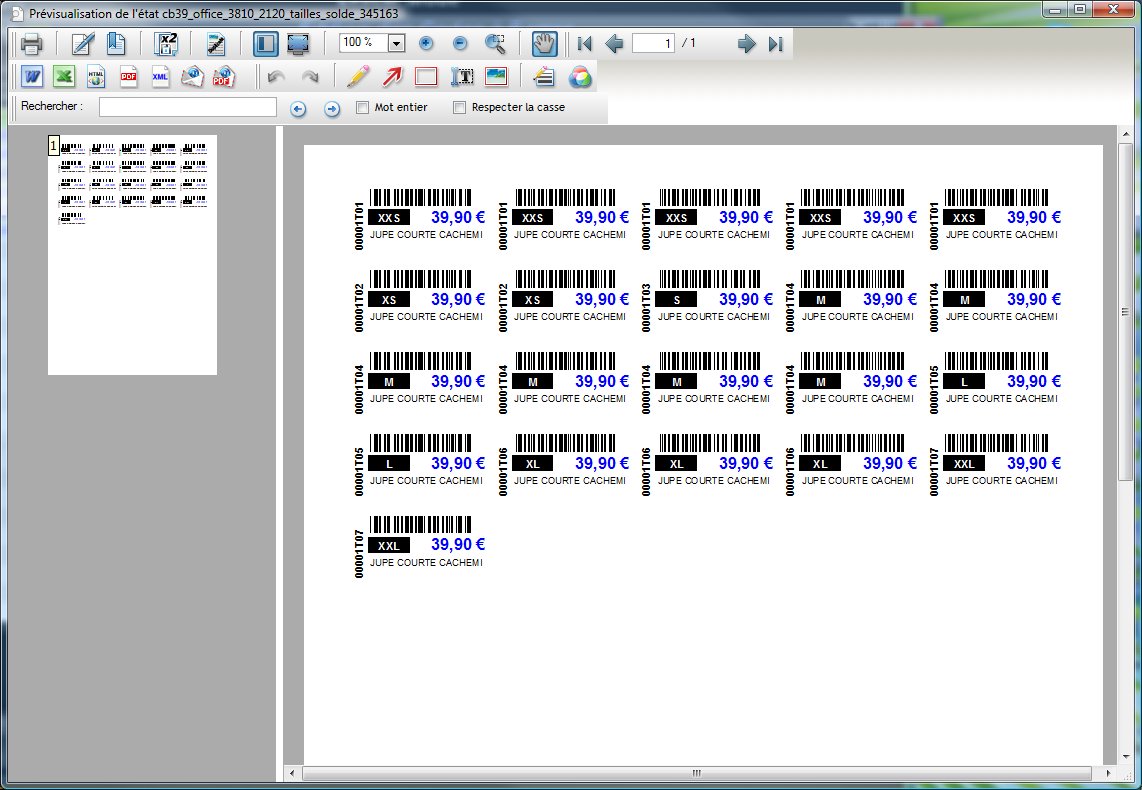Select the rectangle annotation tool
1142x790 pixels.
tap(425, 76)
